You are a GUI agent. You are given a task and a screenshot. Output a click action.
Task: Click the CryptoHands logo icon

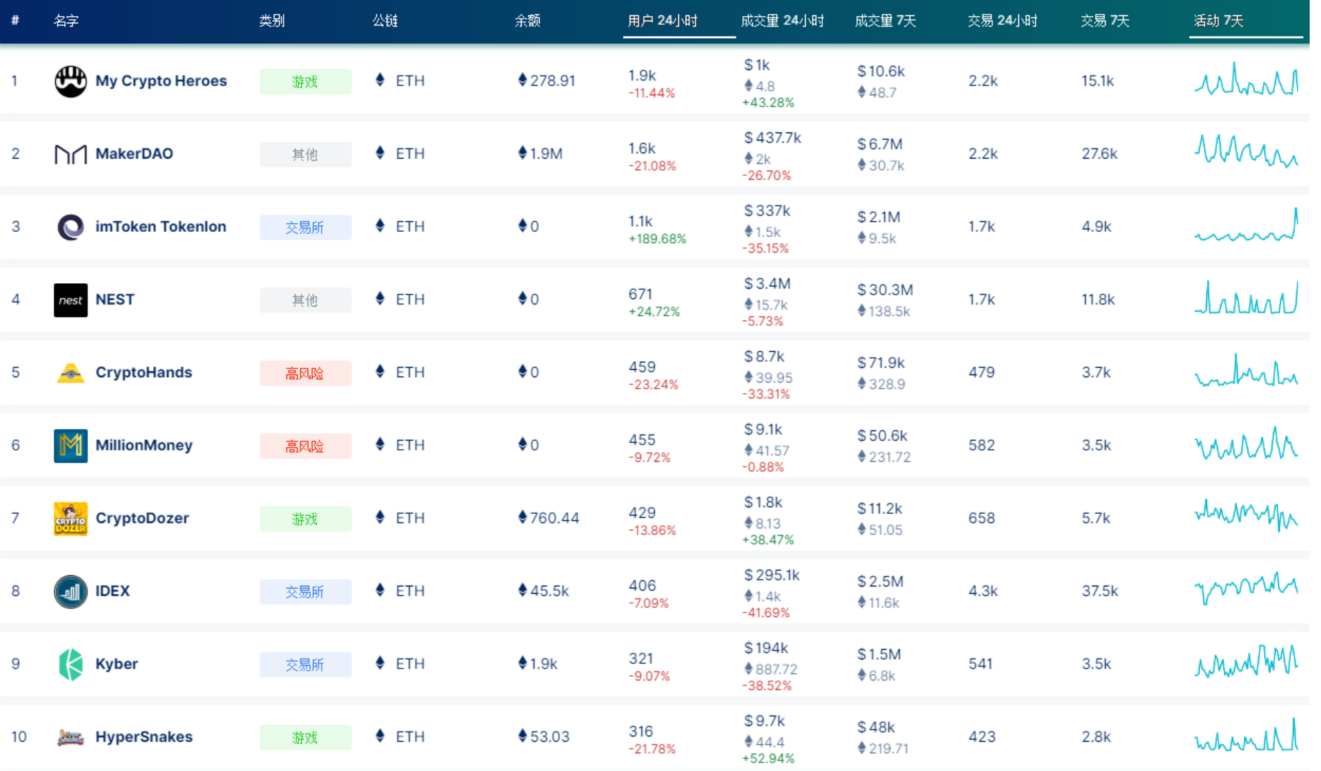[x=71, y=373]
